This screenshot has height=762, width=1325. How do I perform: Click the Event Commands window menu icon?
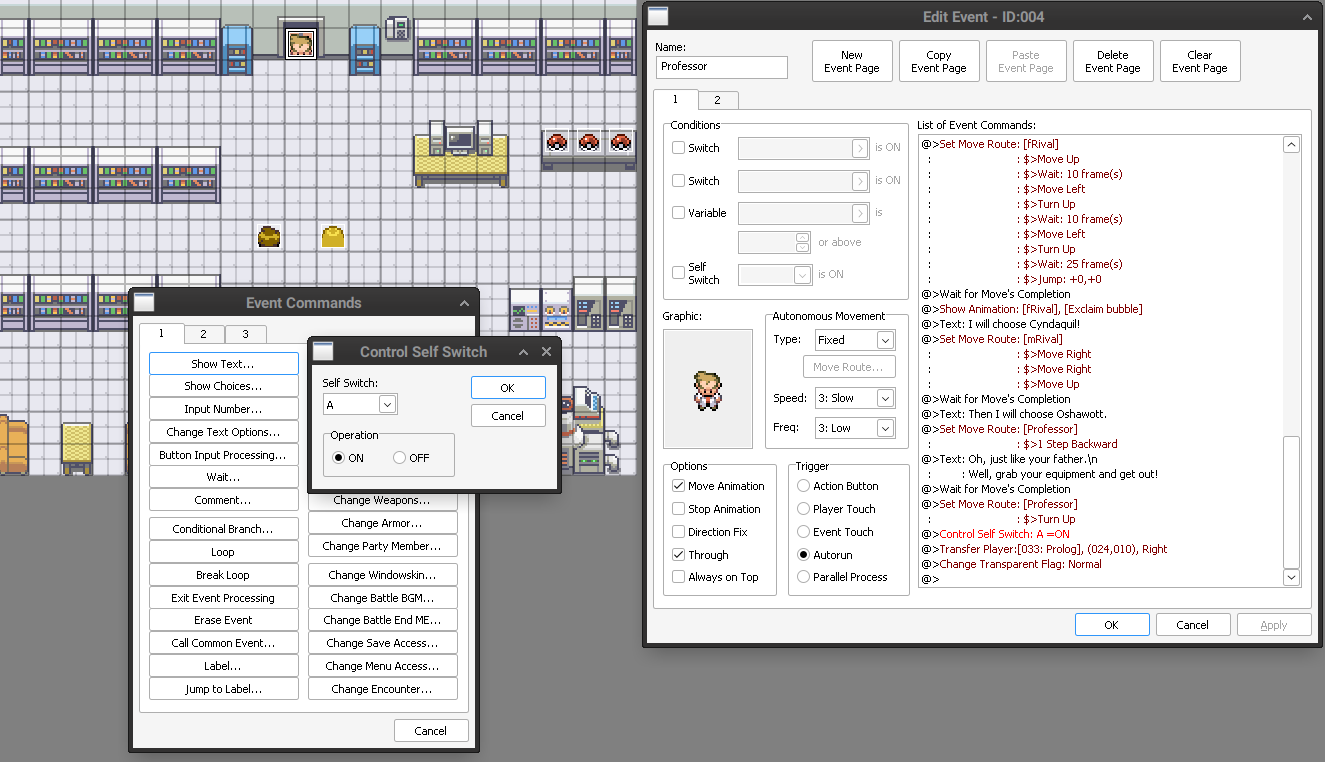coord(144,303)
